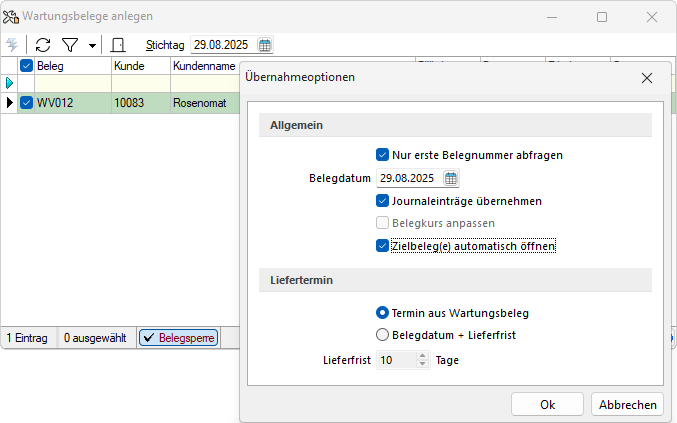Toggle the header select-all checkbox
Image resolution: width=677 pixels, height=423 pixels.
(x=26, y=65)
